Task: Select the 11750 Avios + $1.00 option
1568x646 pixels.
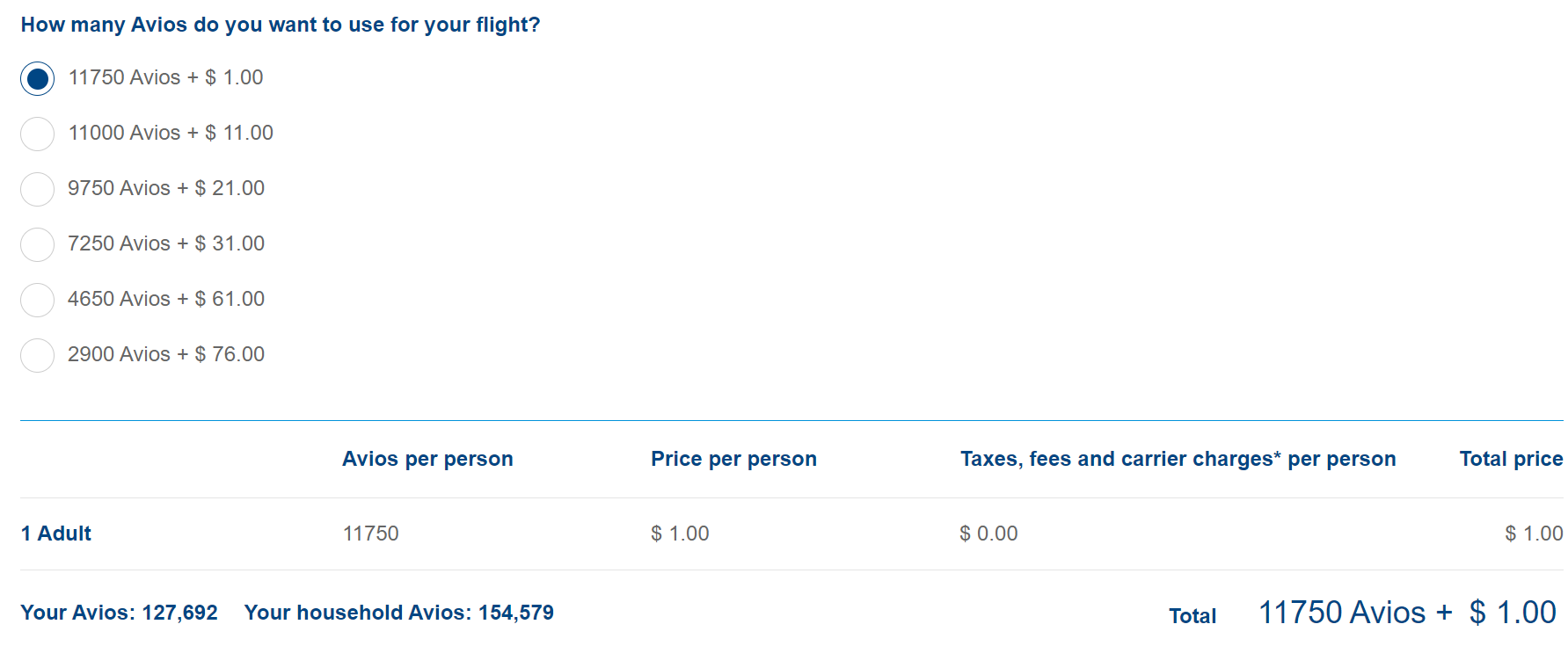Action: tap(37, 78)
